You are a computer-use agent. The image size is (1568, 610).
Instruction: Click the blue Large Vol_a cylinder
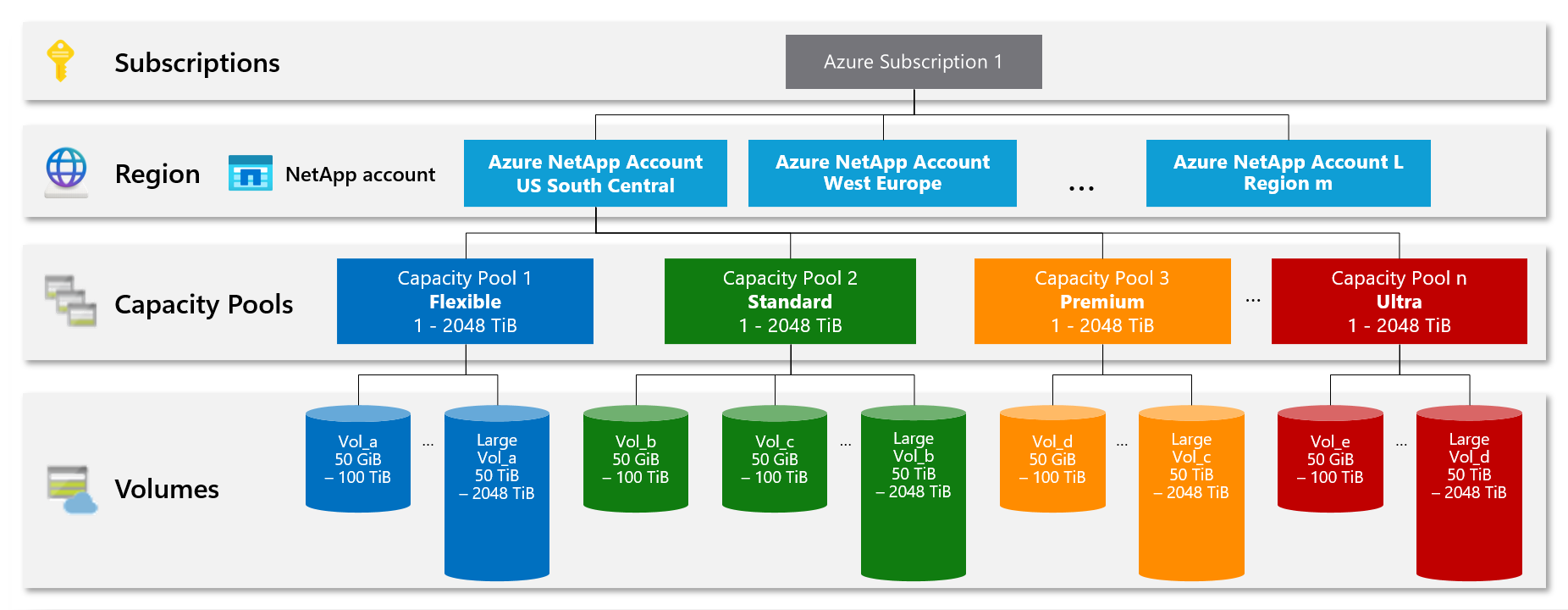[x=497, y=493]
